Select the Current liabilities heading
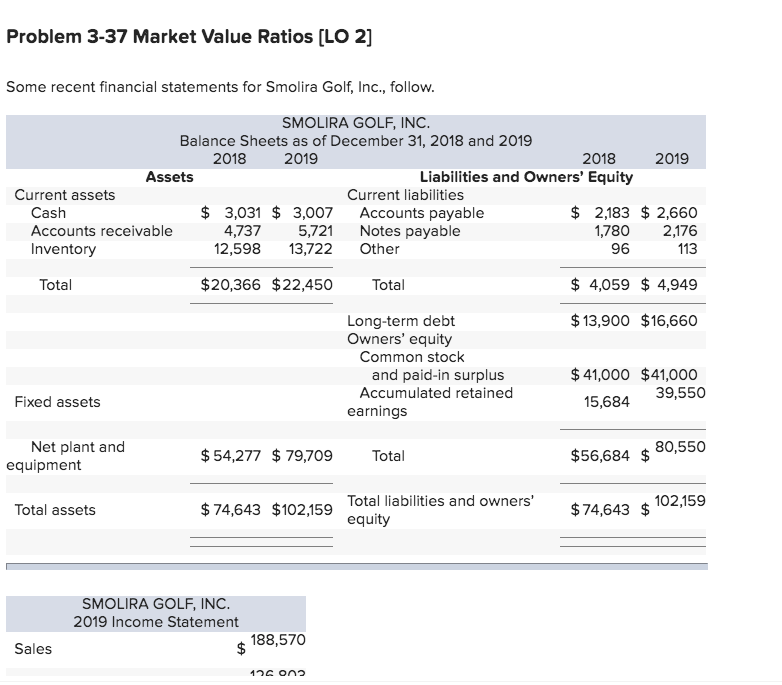Screen dimensions: 782x685 click(405, 195)
